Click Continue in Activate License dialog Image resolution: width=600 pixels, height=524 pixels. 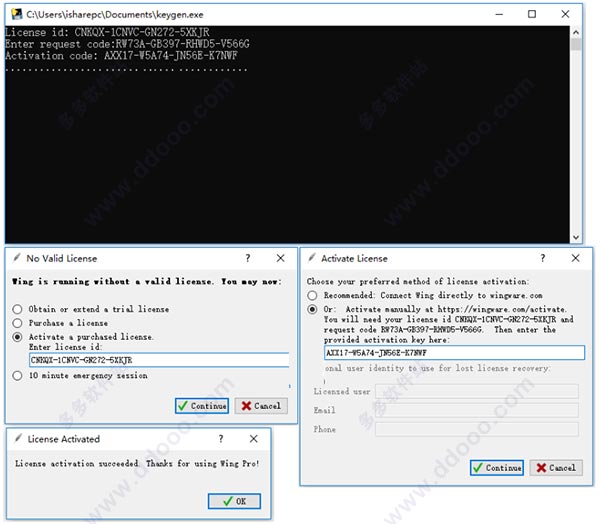point(497,468)
